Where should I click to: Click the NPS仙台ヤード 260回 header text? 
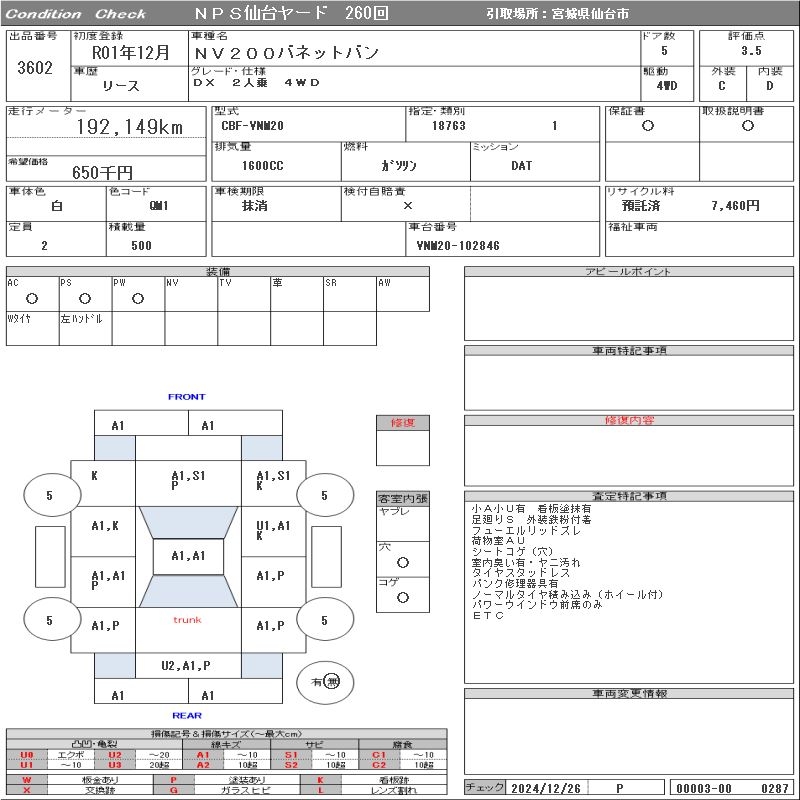pos(291,13)
